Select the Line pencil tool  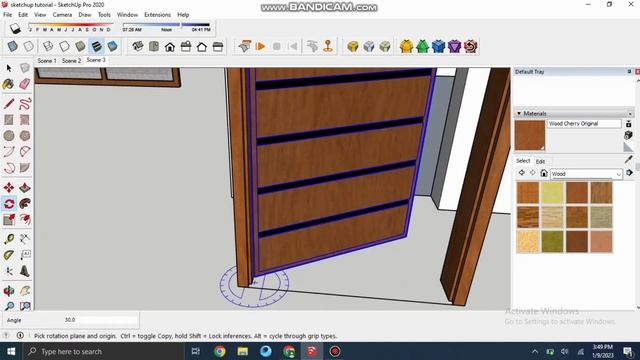point(9,104)
